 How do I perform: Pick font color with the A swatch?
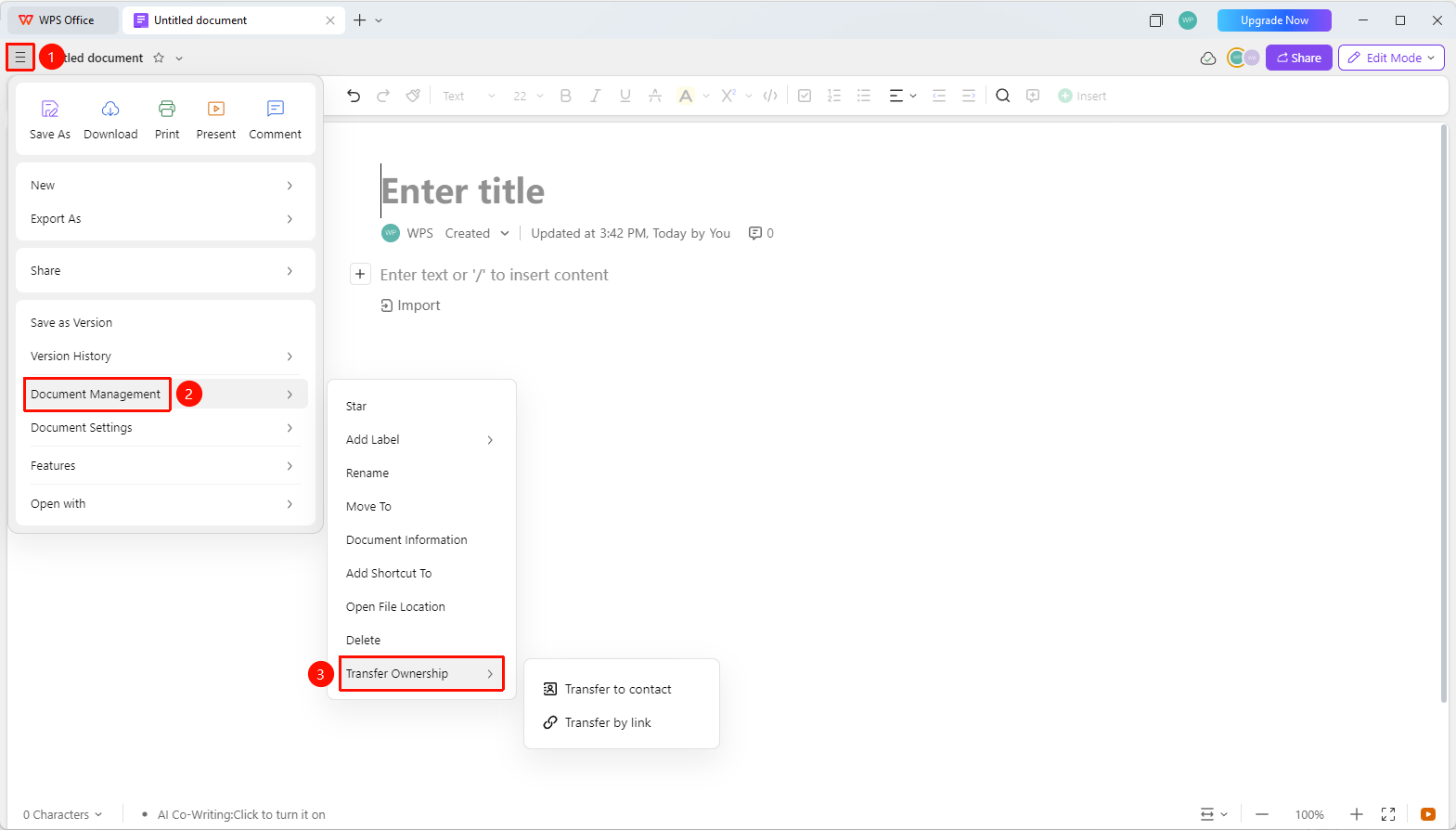[x=686, y=96]
